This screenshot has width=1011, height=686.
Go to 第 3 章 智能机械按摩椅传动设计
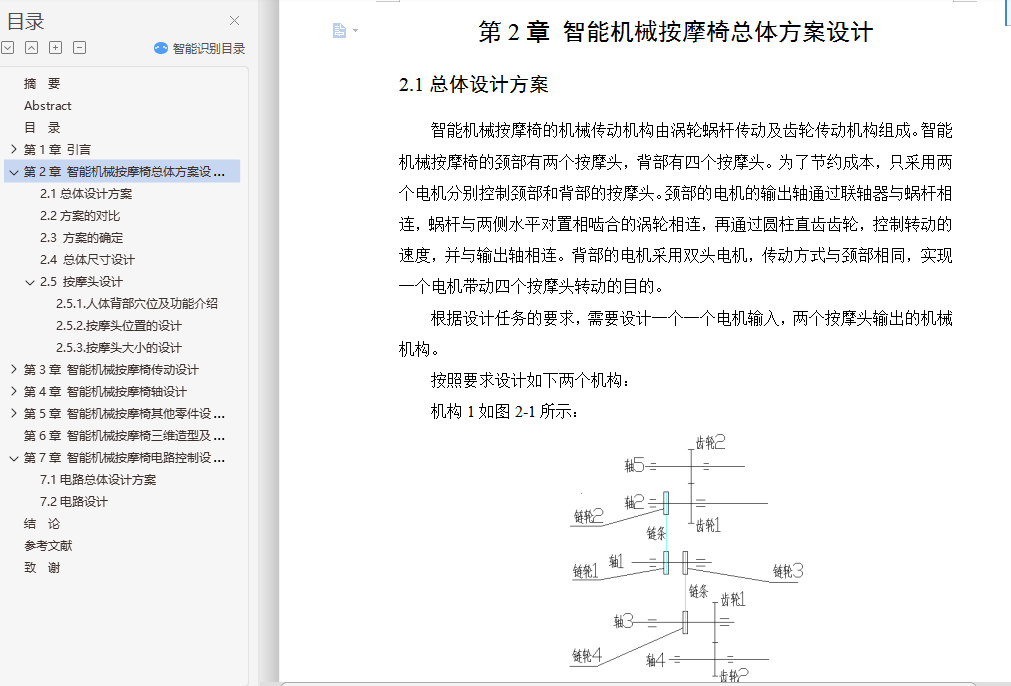coord(111,369)
